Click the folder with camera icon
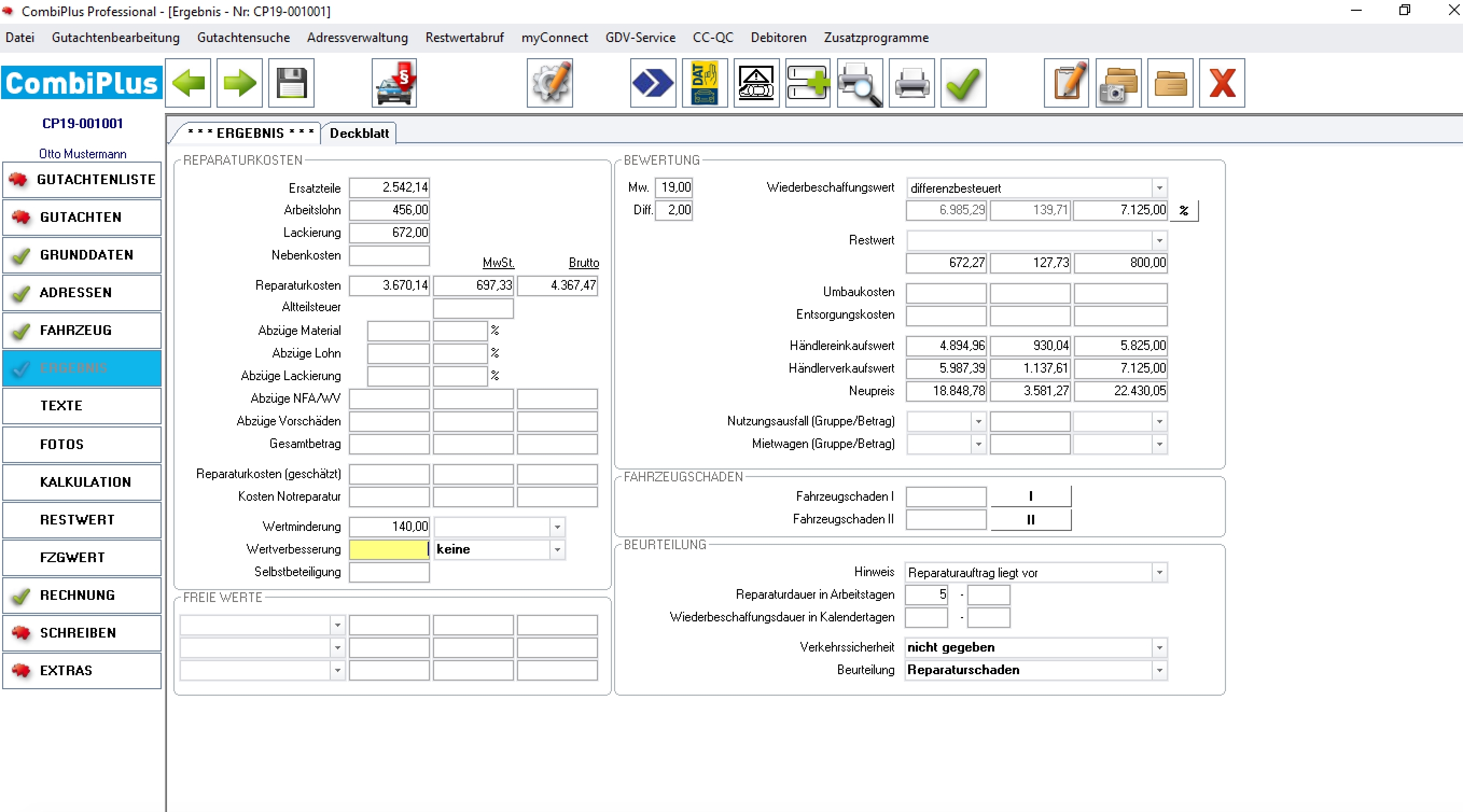Image resolution: width=1463 pixels, height=812 pixels. pos(1118,83)
